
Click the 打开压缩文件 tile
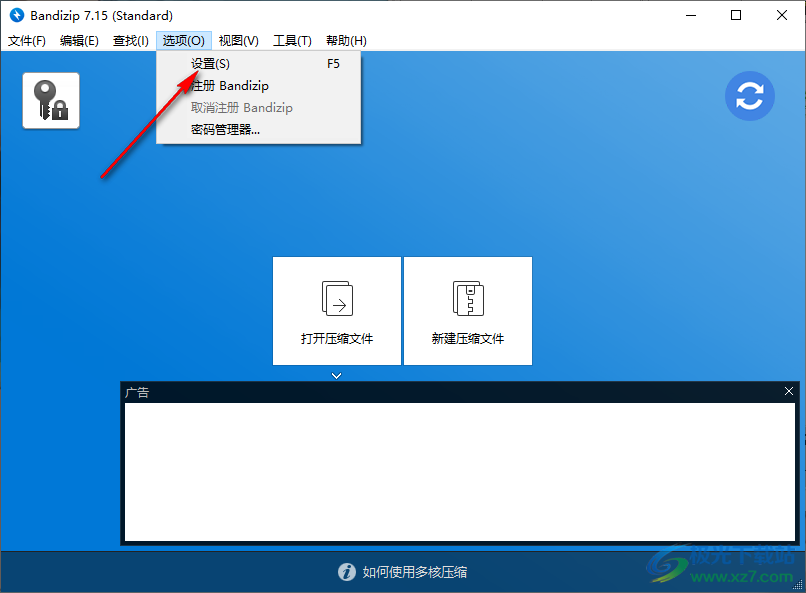click(x=337, y=311)
